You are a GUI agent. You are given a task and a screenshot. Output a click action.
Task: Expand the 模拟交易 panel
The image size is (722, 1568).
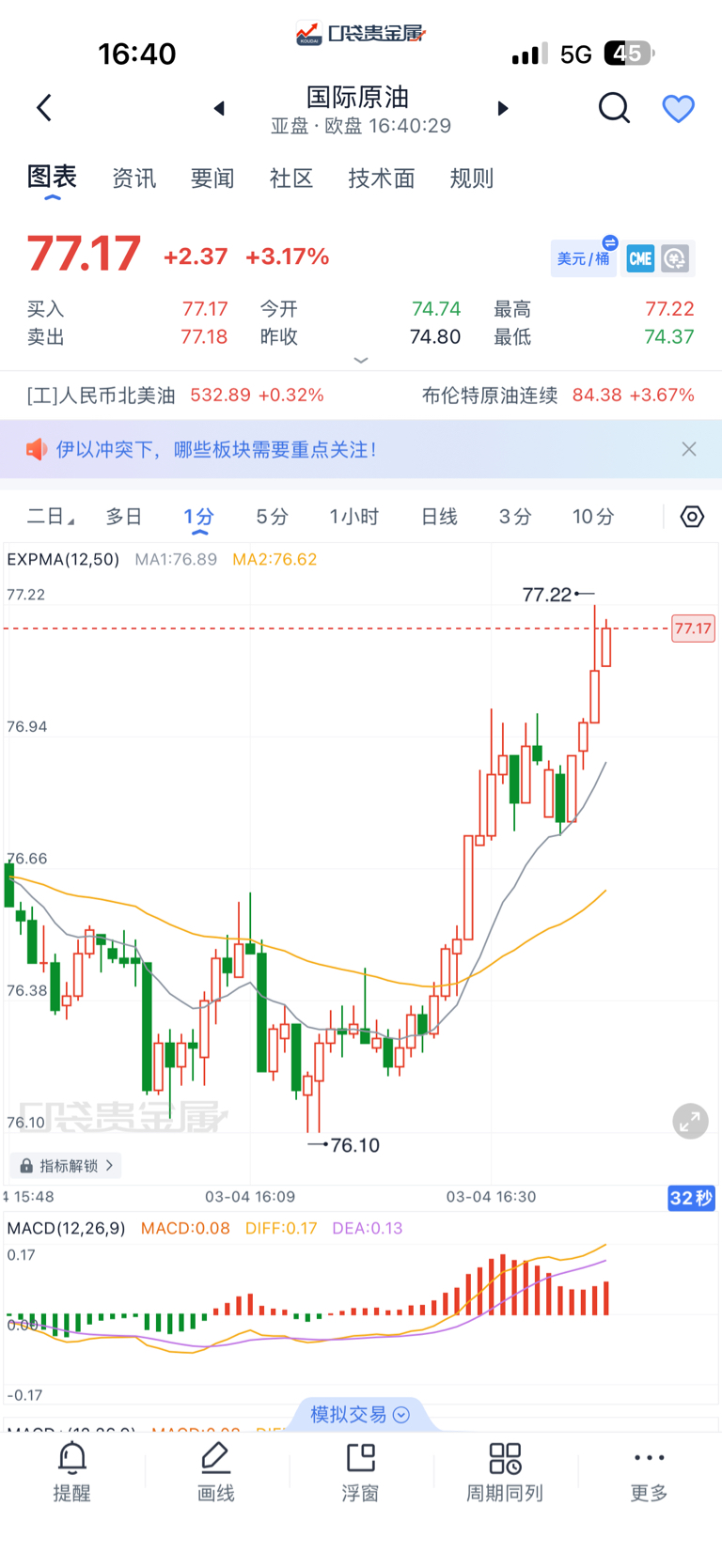coord(360,1414)
